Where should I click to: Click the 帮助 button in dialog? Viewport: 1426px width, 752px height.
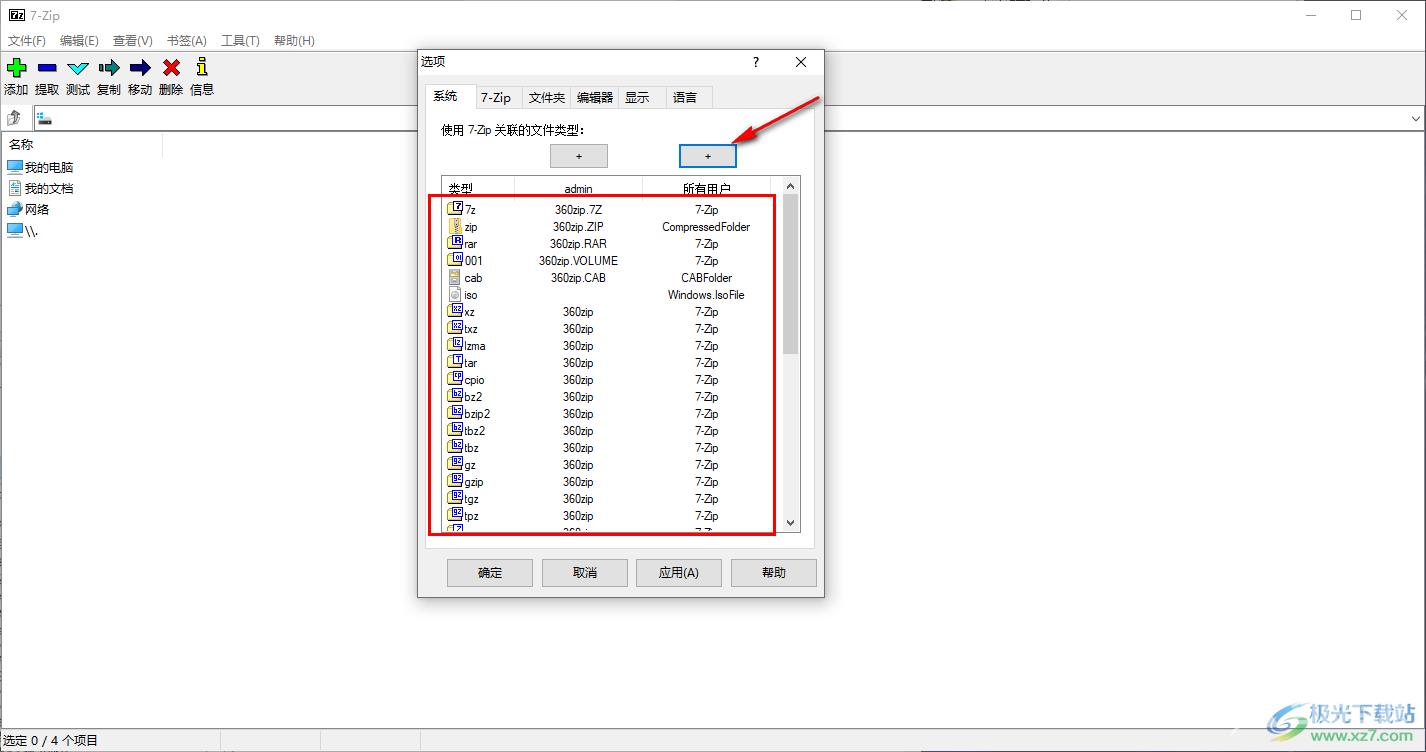click(774, 573)
